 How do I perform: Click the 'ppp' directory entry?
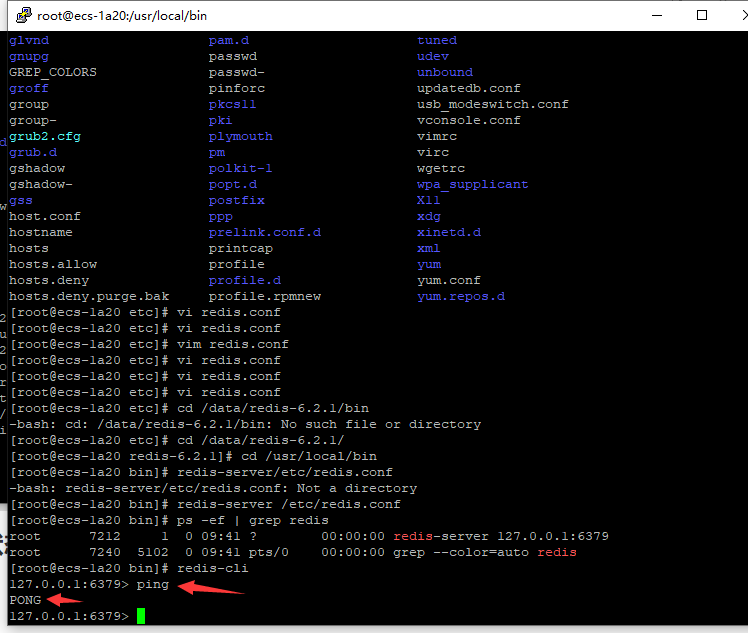coord(220,217)
